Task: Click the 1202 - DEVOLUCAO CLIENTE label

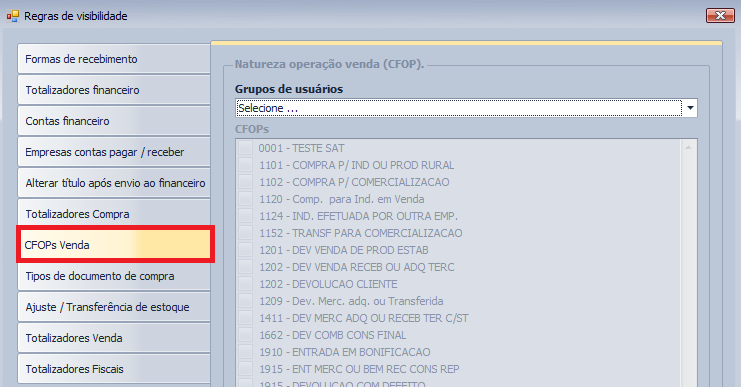Action: pyautogui.click(x=328, y=284)
